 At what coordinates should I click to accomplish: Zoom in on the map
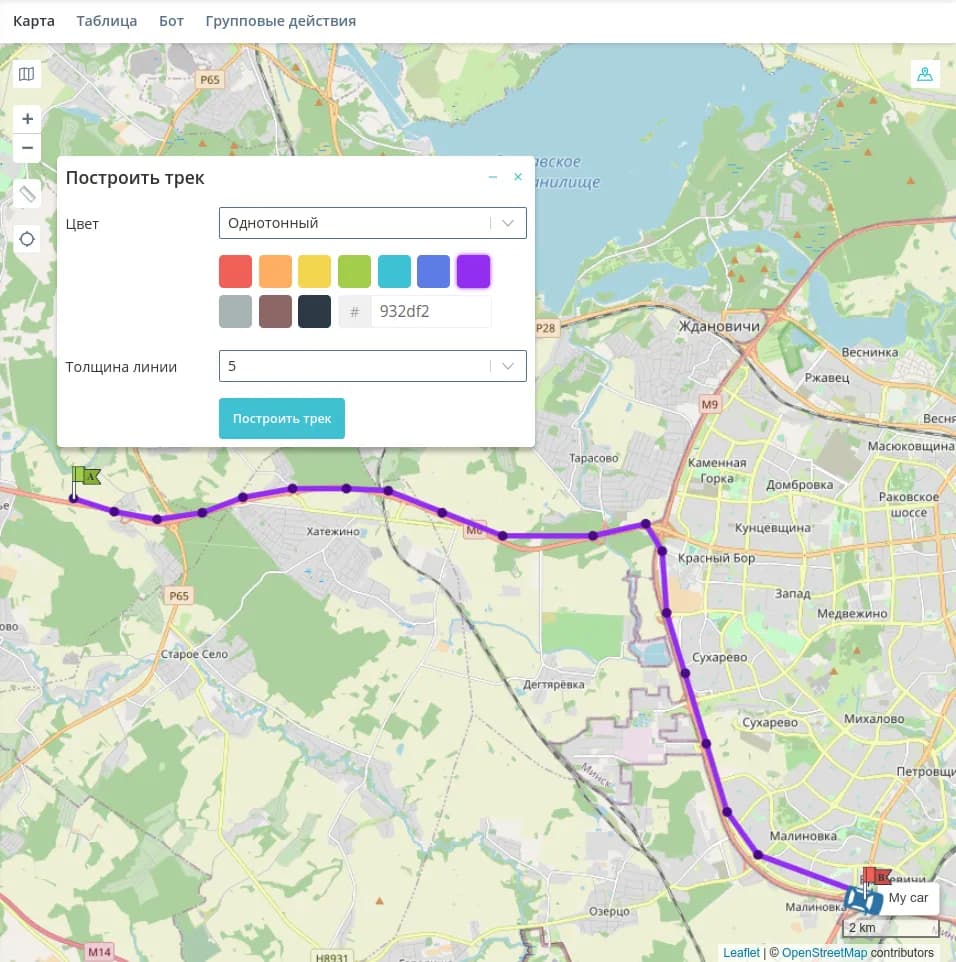(x=27, y=118)
